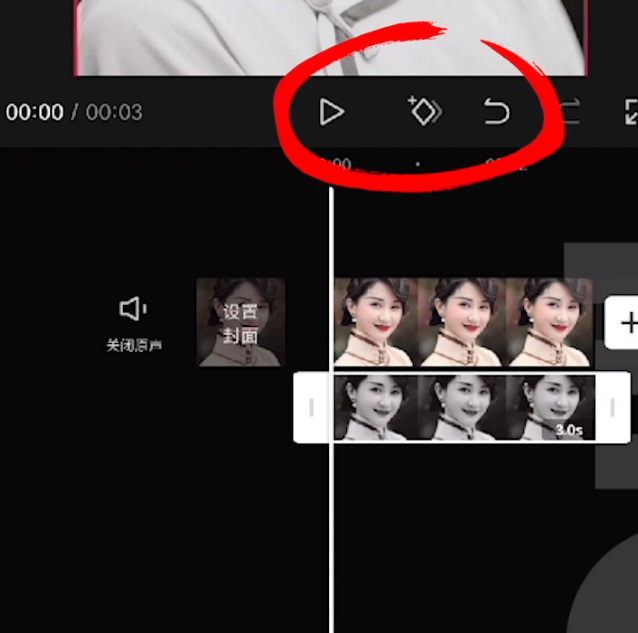The height and width of the screenshot is (633, 638).
Task: Select the black-and-white overlay clip
Action: tap(464, 407)
